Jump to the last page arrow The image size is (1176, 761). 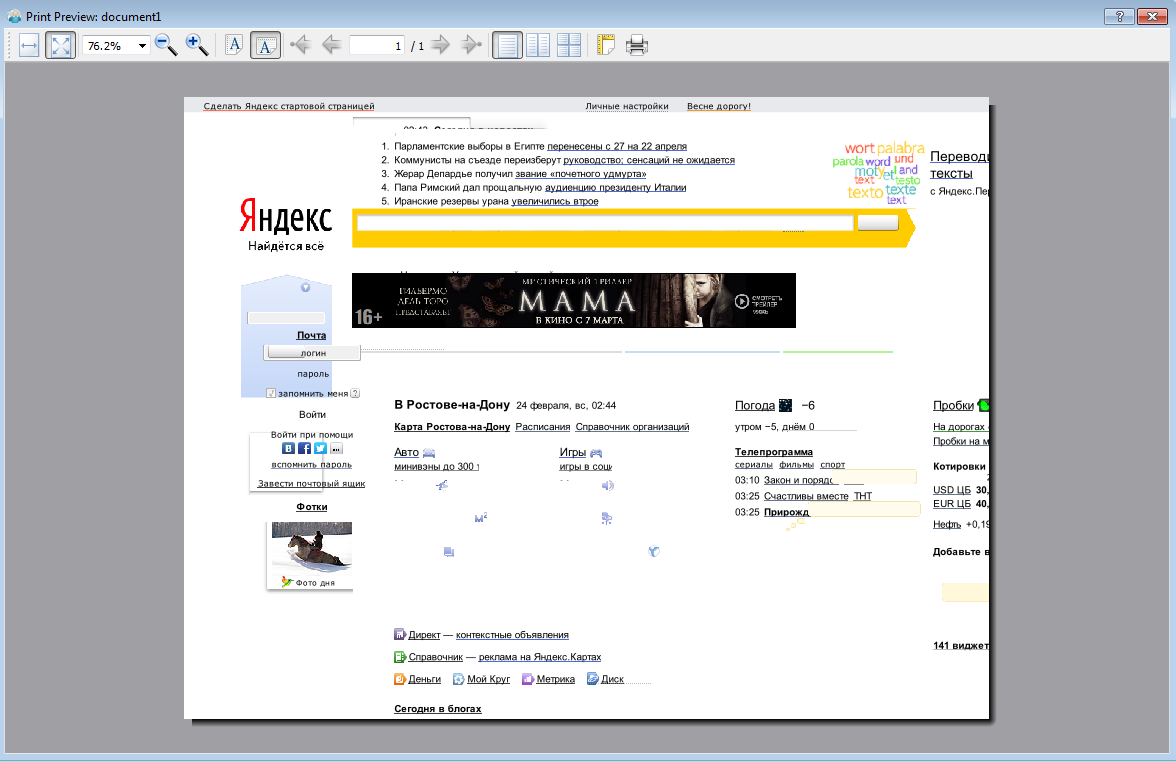point(471,45)
